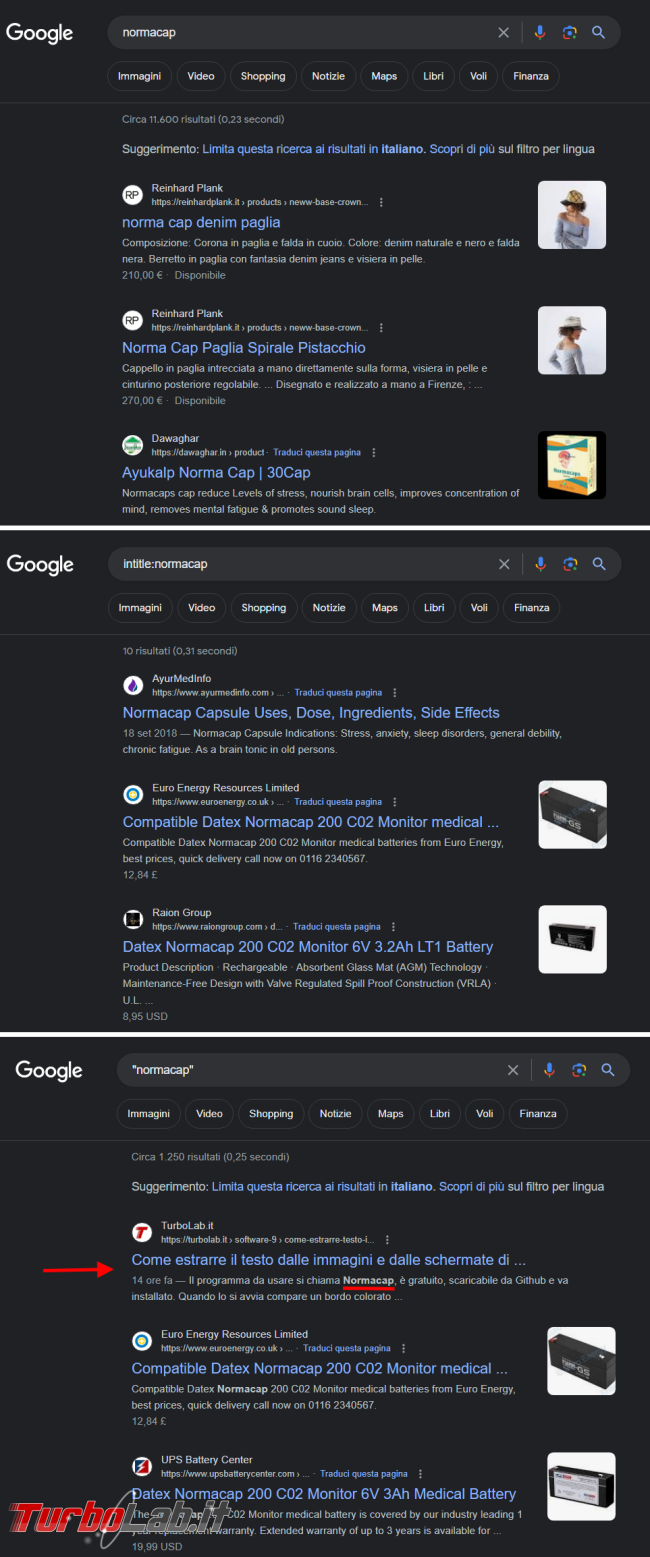This screenshot has height=1557, width=650.
Task: Open the norma cap denim paglia result
Action: [x=201, y=222]
